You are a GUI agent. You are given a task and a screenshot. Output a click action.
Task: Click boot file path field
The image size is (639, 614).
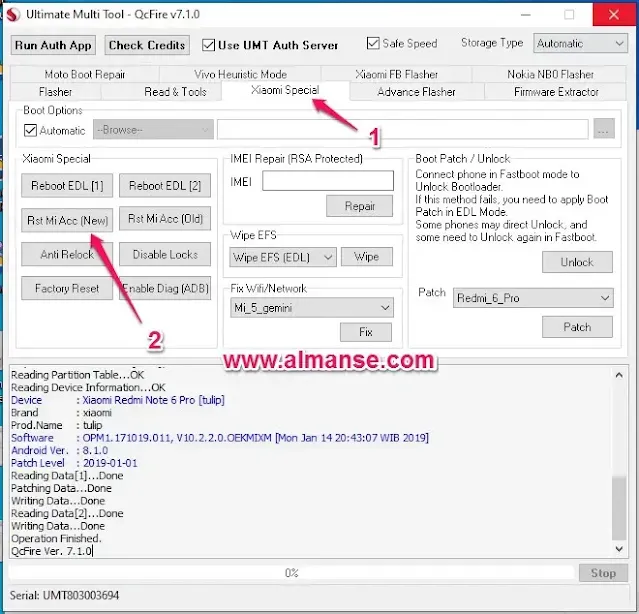click(x=403, y=130)
